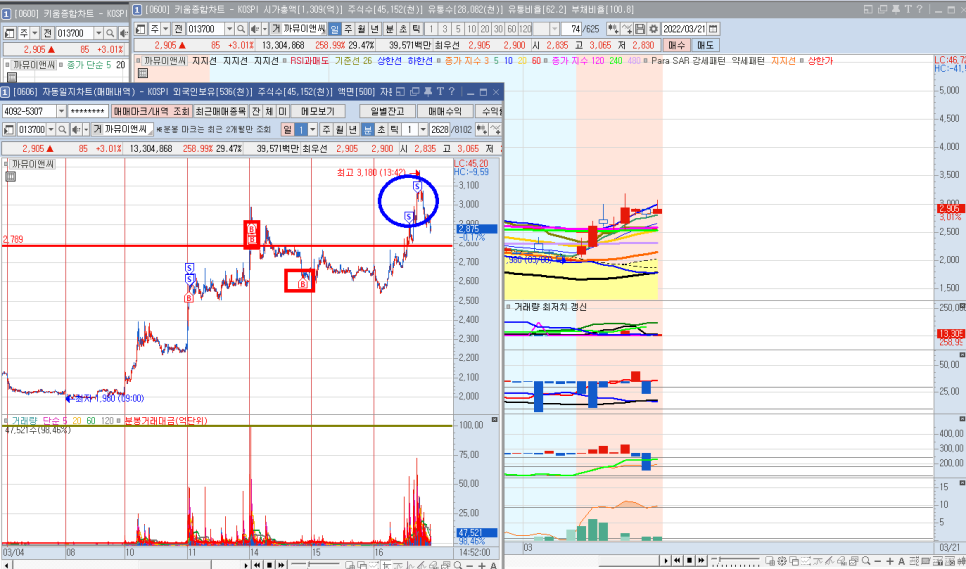Click minus zoom-out icon in the main chart bottom toolbar

pos(878,561)
